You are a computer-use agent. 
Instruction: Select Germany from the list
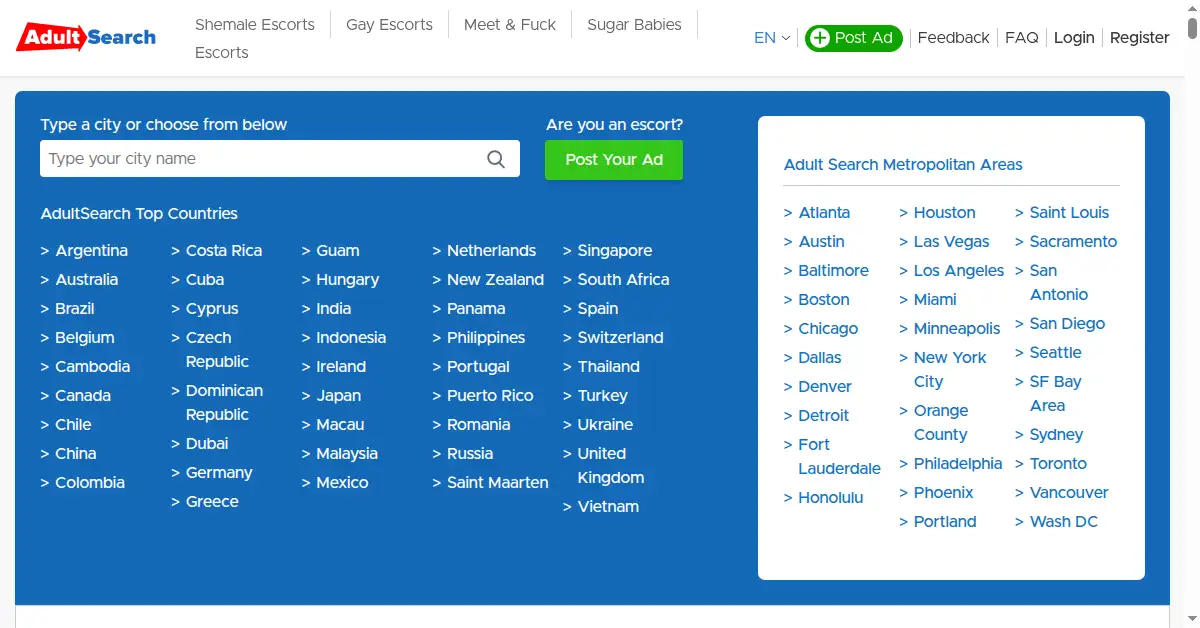pos(219,473)
